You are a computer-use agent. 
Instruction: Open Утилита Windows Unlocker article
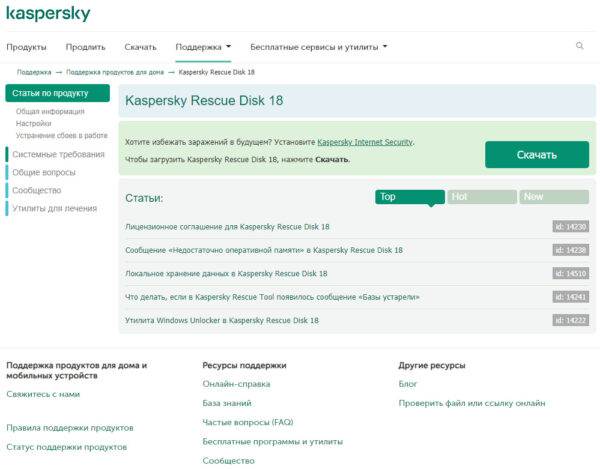tap(222, 320)
